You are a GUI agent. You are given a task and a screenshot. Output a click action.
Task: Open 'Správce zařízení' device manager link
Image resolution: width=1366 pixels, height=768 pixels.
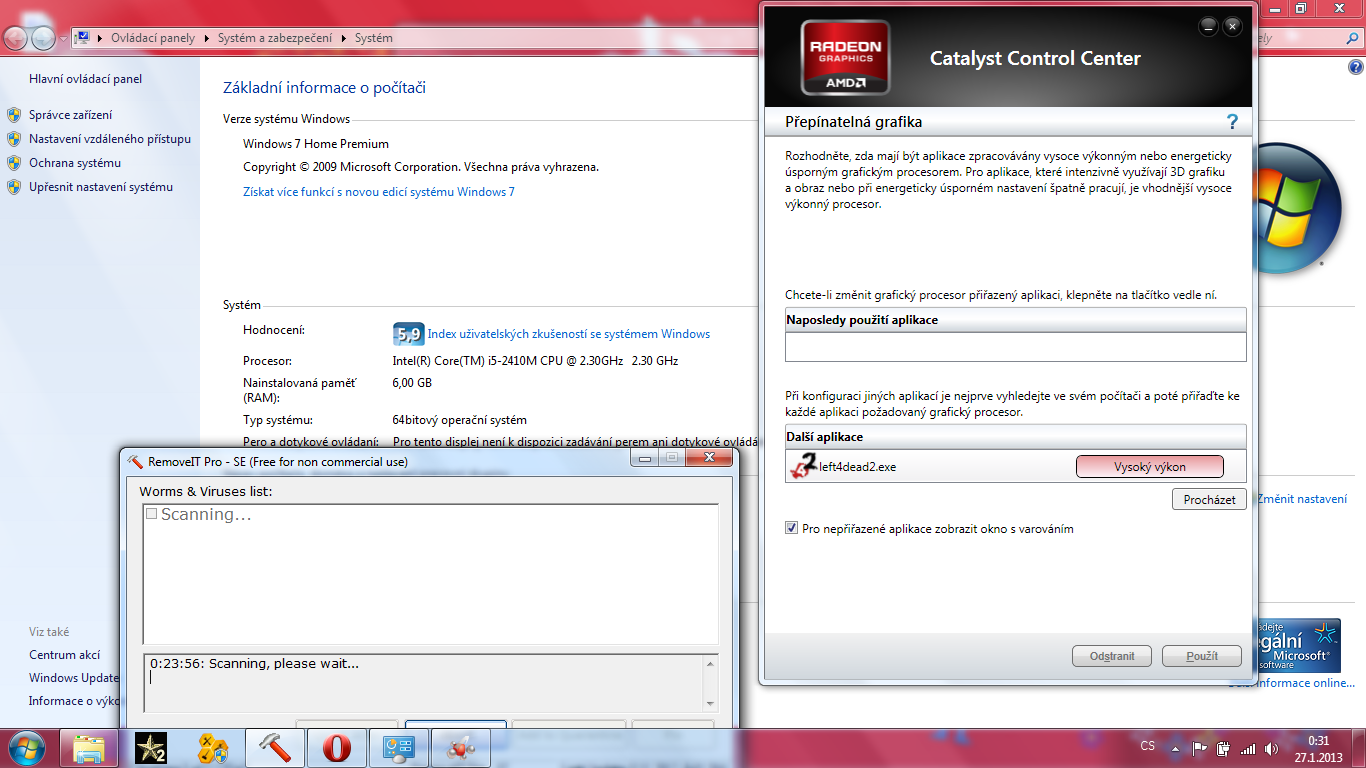pos(70,115)
